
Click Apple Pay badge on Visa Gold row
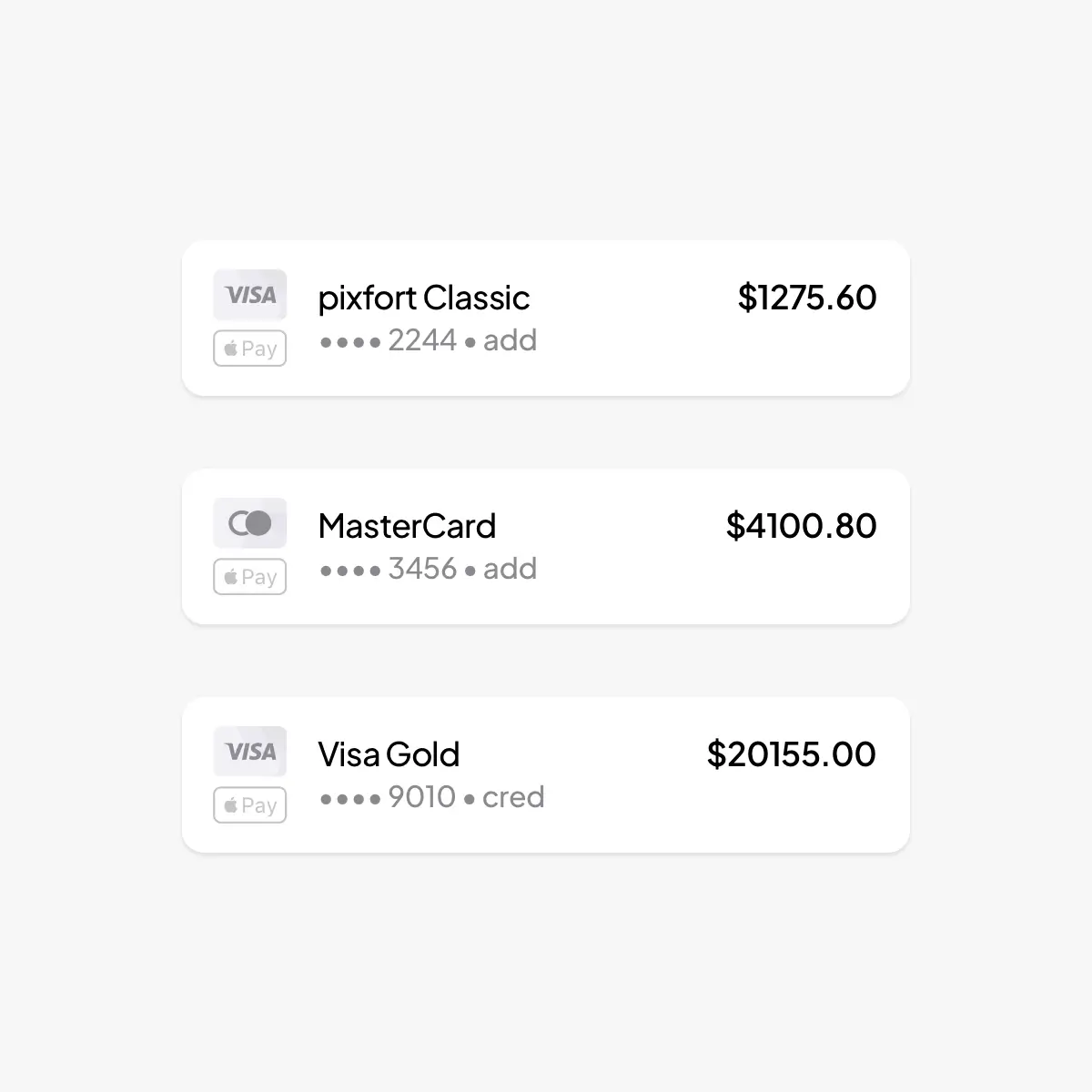pyautogui.click(x=250, y=805)
